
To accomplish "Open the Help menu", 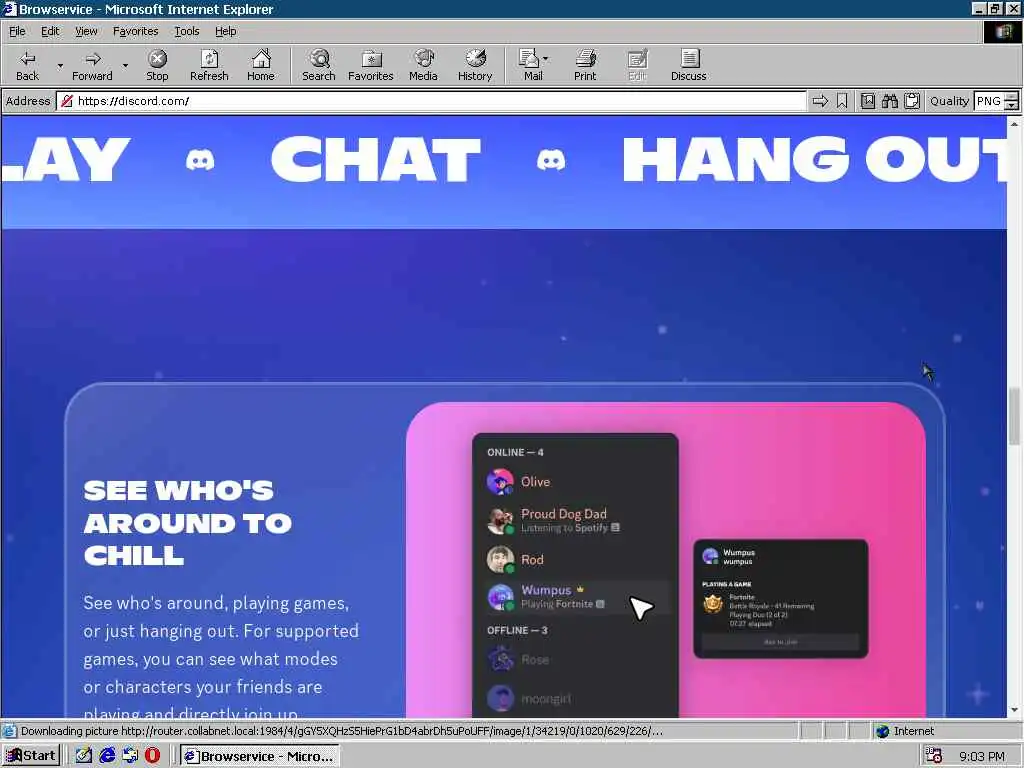I will click(225, 31).
